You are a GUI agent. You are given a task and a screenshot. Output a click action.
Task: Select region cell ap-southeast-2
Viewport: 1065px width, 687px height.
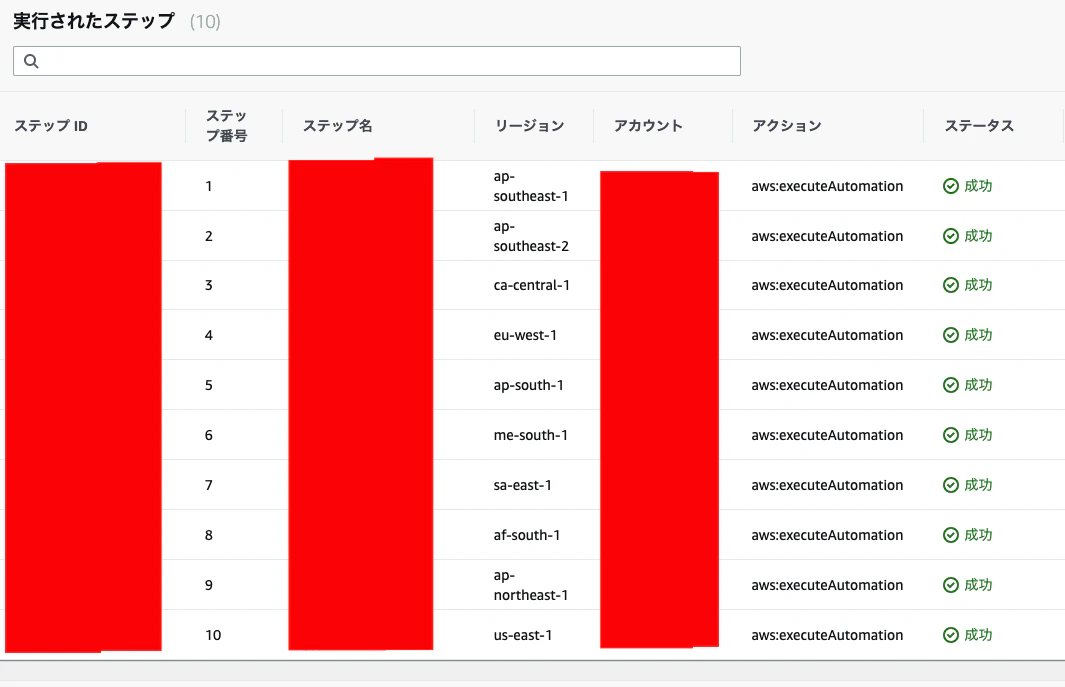click(x=531, y=236)
